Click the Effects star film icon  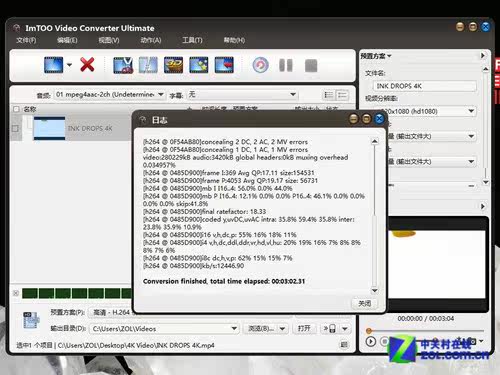point(199,65)
